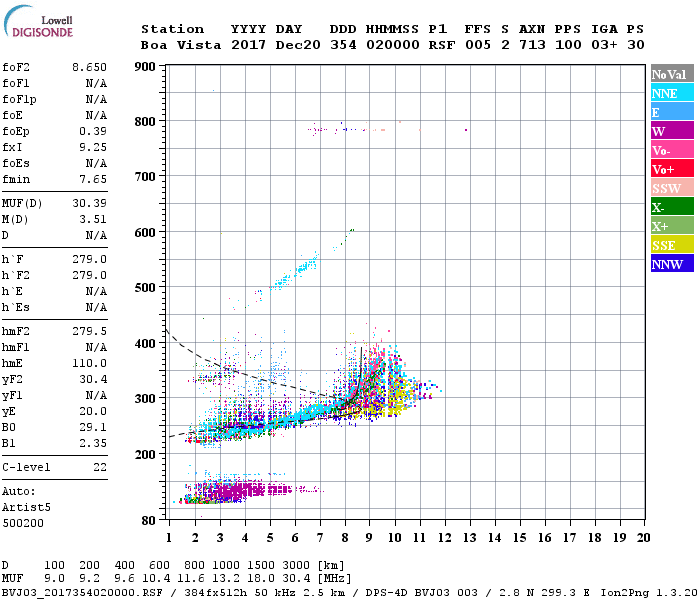The width and height of the screenshot is (700, 600).
Task: Click the yE value 20.0
Action: click(93, 412)
